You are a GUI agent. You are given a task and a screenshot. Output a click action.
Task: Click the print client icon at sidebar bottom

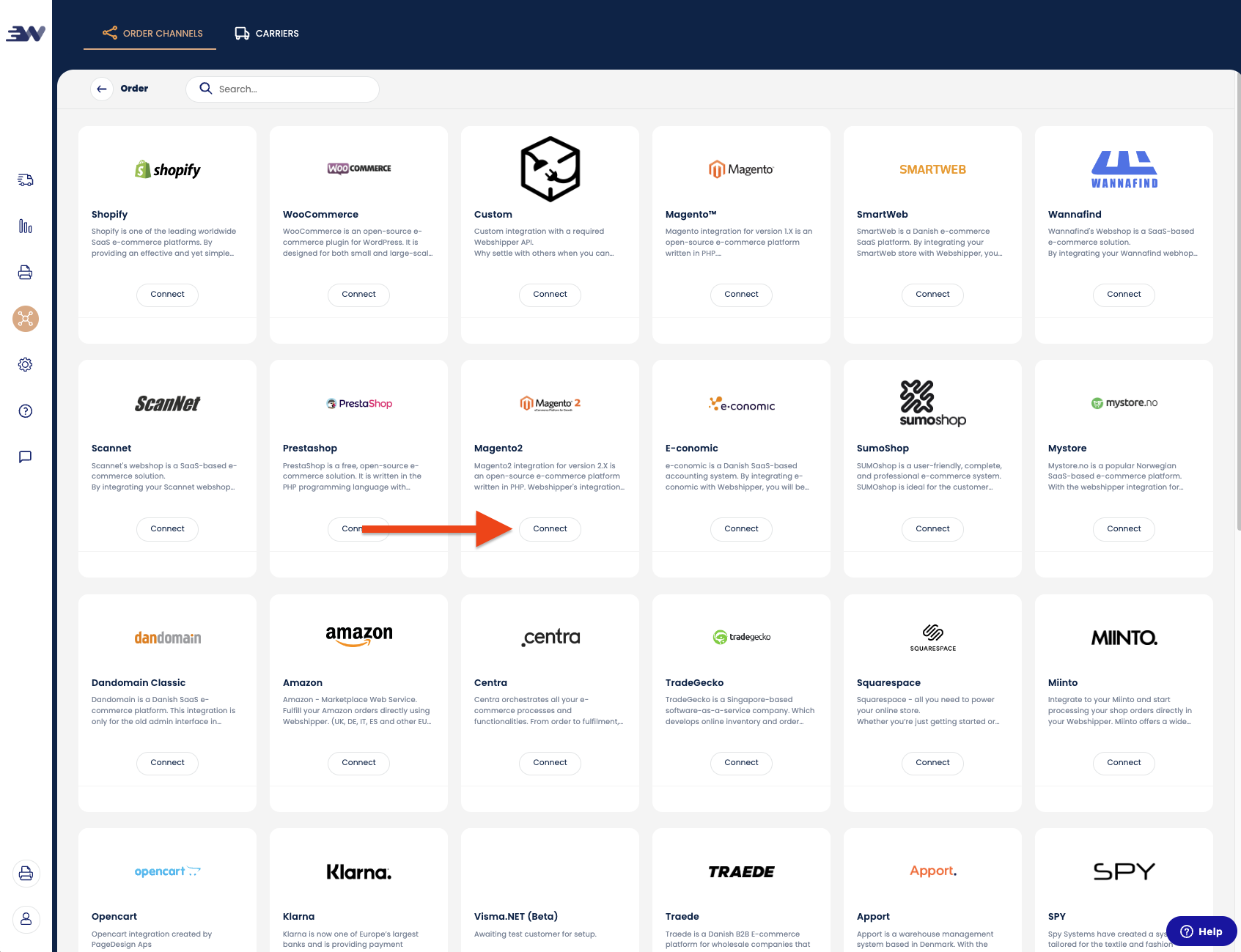[26, 874]
